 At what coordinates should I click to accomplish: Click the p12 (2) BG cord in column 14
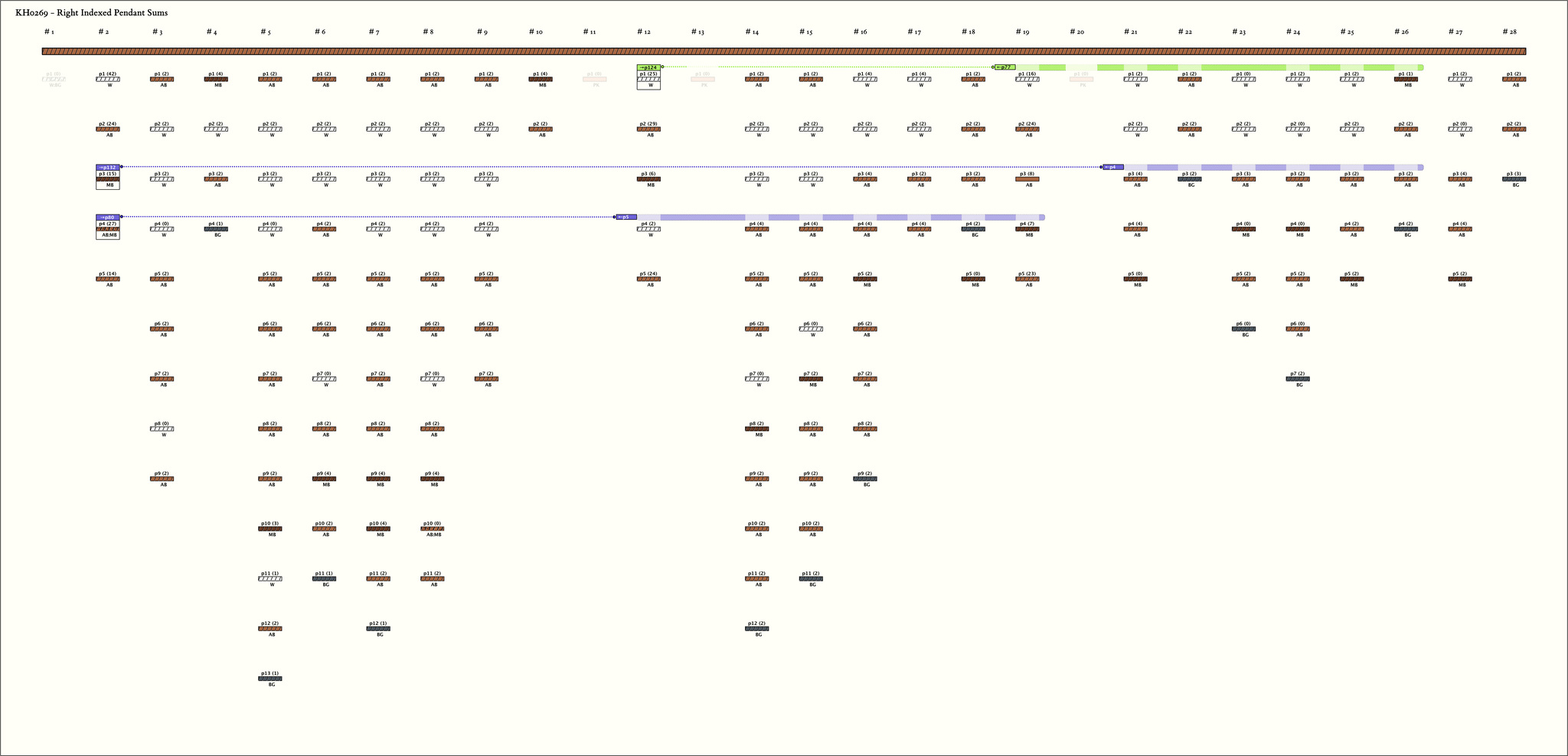[x=756, y=629]
